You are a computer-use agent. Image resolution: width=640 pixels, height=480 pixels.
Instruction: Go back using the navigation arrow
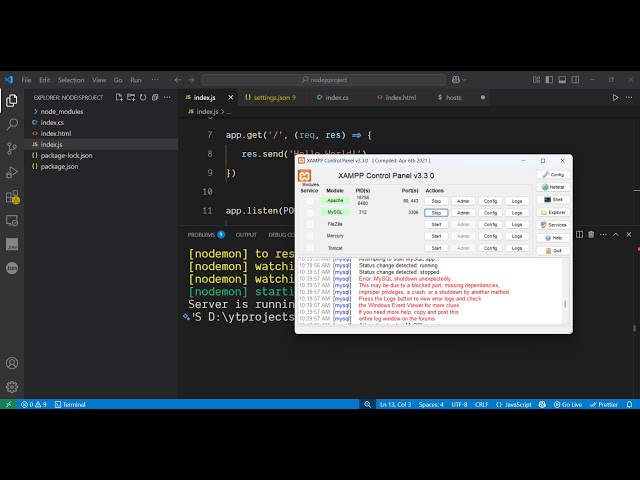pos(178,80)
